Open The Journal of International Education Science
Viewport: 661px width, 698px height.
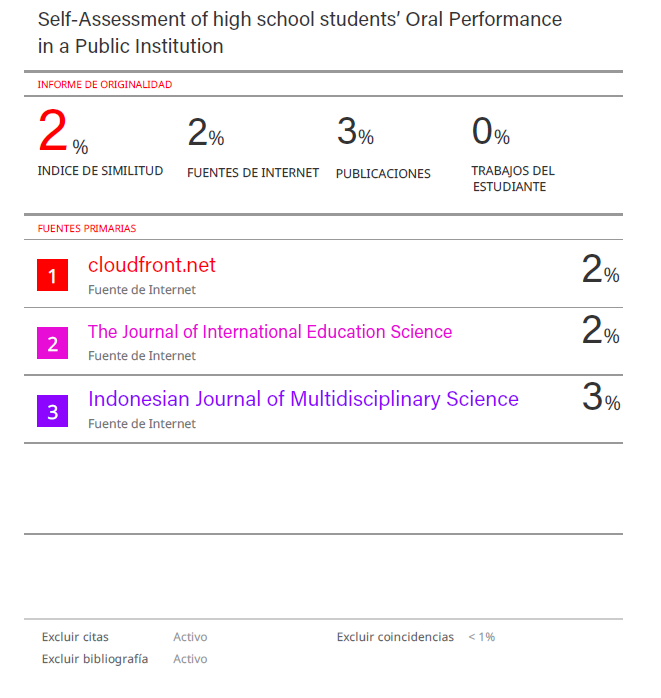(x=270, y=332)
